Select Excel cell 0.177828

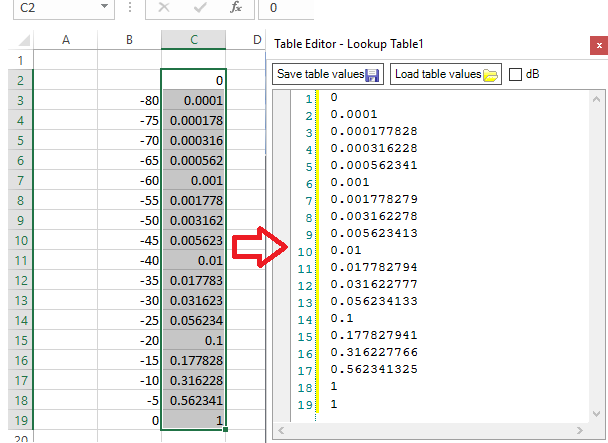pyautogui.click(x=193, y=361)
